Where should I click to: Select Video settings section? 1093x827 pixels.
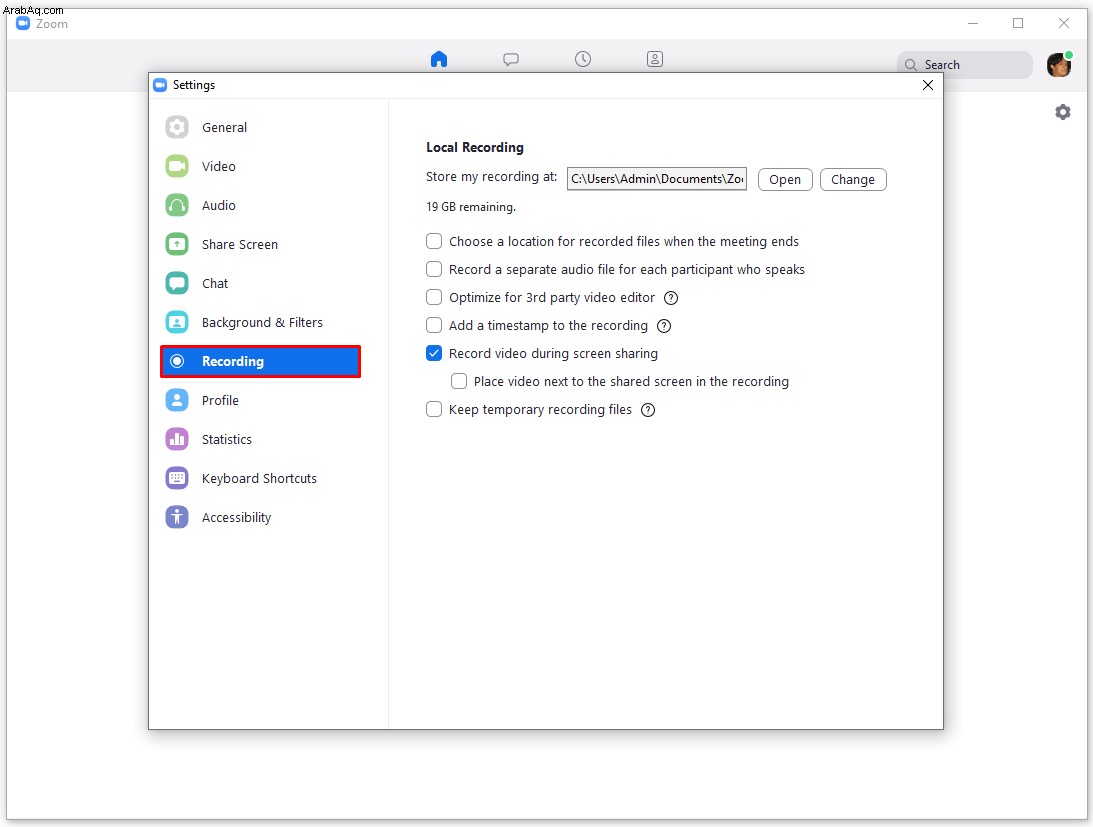(x=261, y=166)
